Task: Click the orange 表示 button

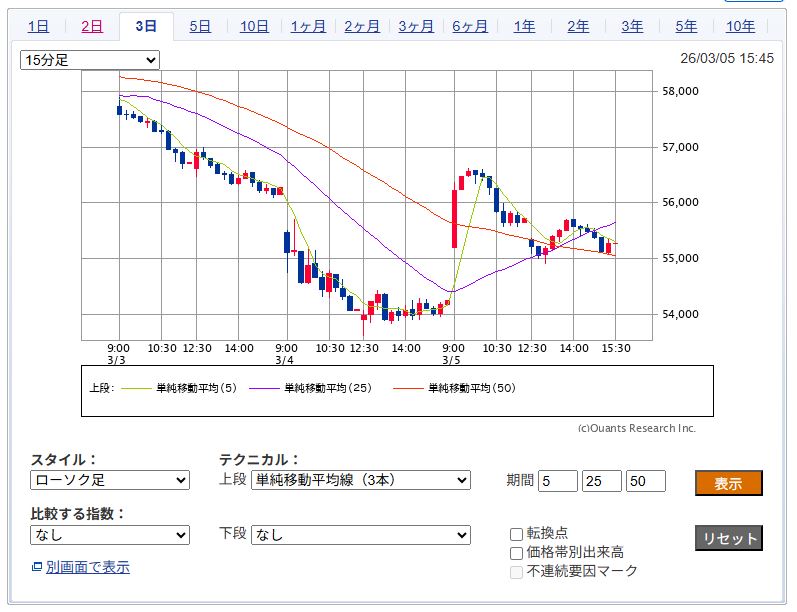Action: (x=728, y=483)
